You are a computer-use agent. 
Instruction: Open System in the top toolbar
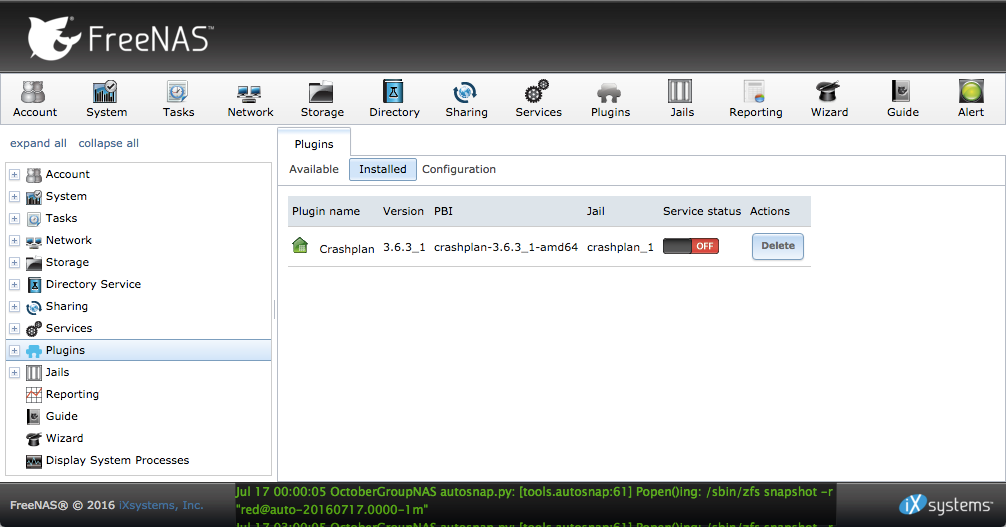pyautogui.click(x=107, y=99)
